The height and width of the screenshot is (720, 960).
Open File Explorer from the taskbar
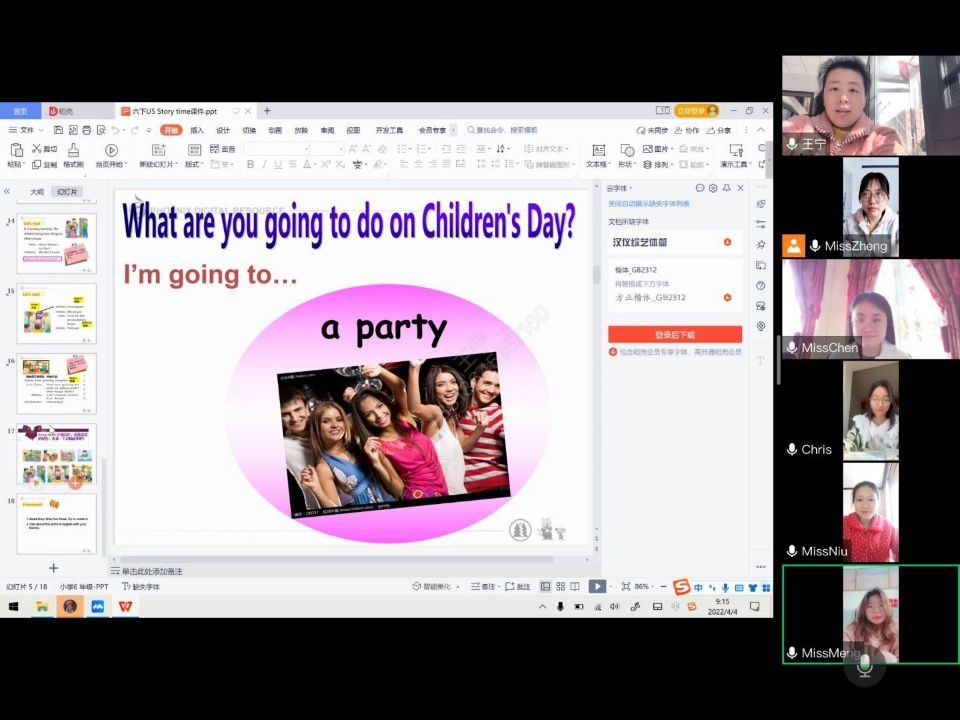(x=42, y=606)
